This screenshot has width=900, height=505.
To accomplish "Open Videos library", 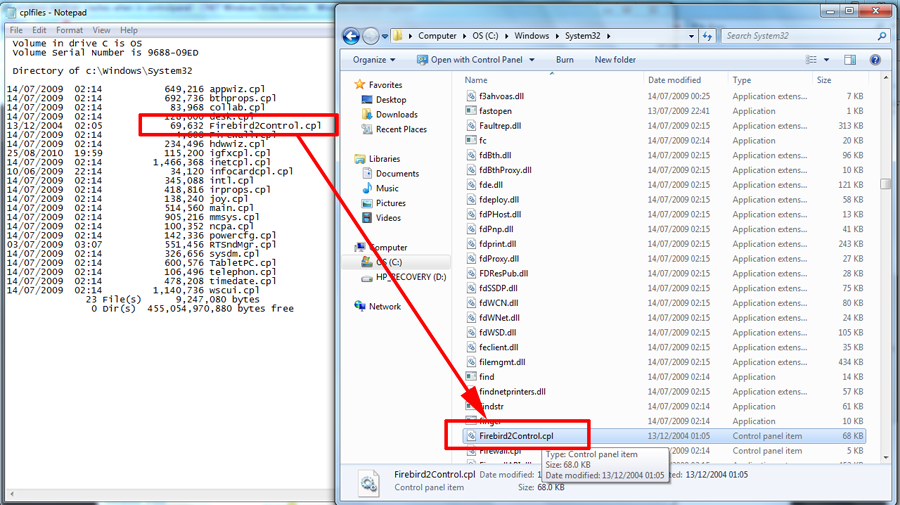I will point(388,218).
